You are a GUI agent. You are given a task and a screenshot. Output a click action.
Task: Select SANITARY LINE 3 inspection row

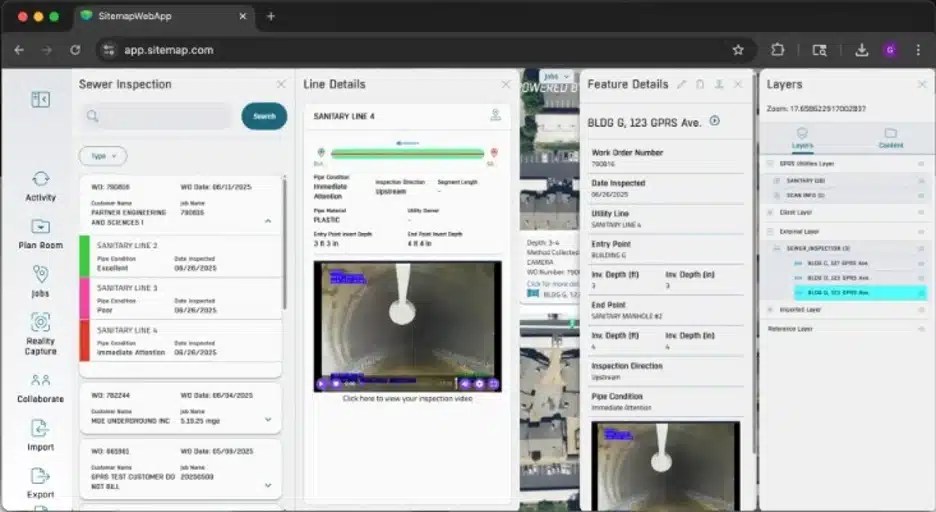(x=180, y=298)
